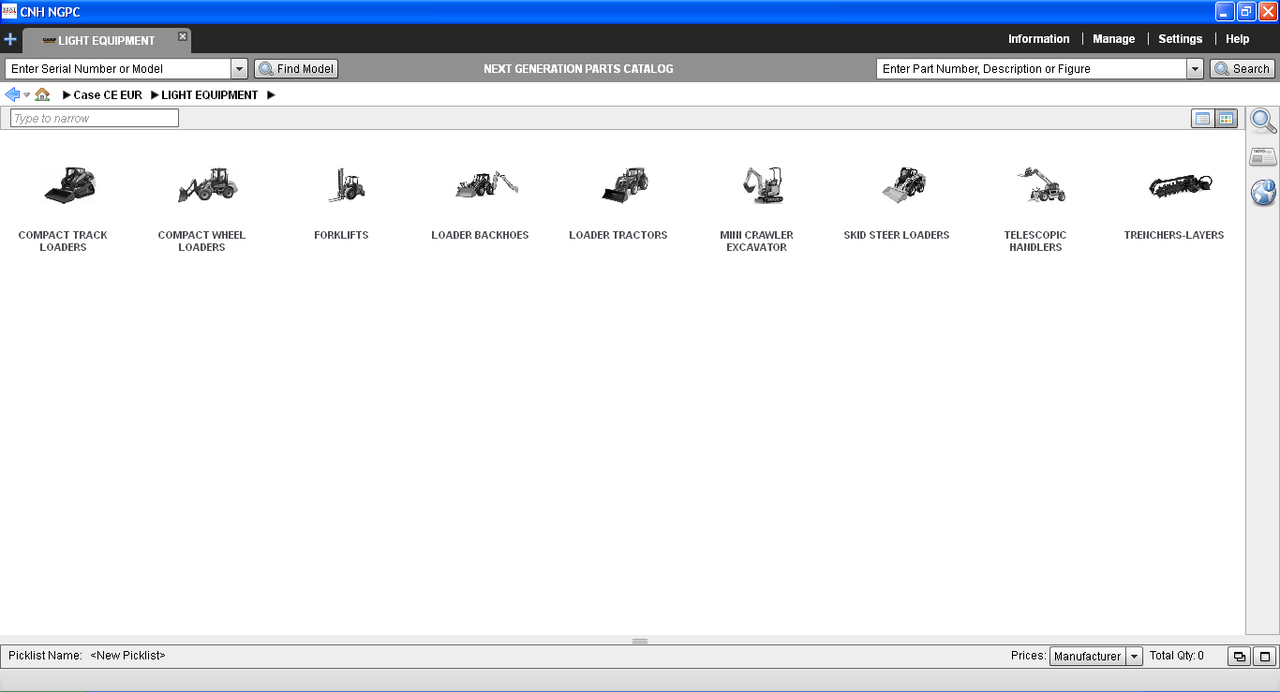Viewport: 1280px width, 692px height.
Task: Close the LIGHT EQUIPMENT tab
Action: pos(182,36)
